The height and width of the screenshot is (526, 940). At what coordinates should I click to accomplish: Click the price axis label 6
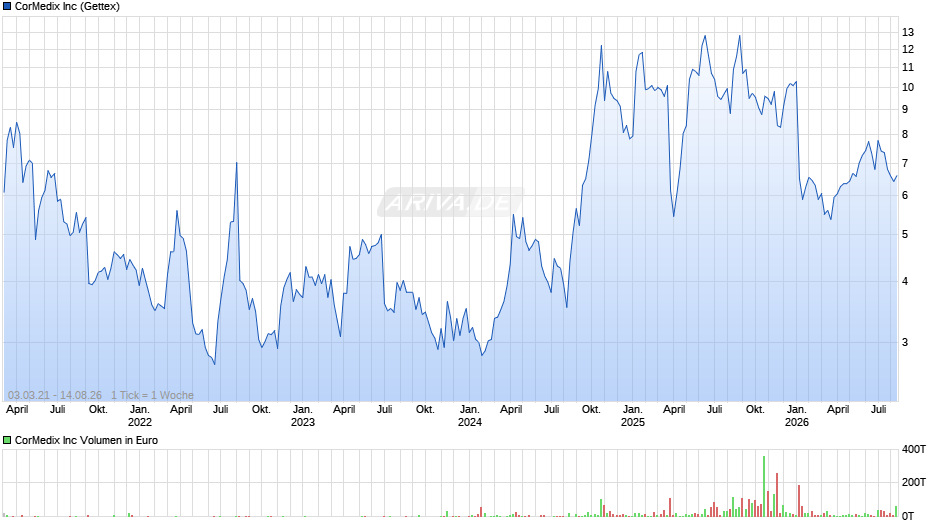pos(905,196)
